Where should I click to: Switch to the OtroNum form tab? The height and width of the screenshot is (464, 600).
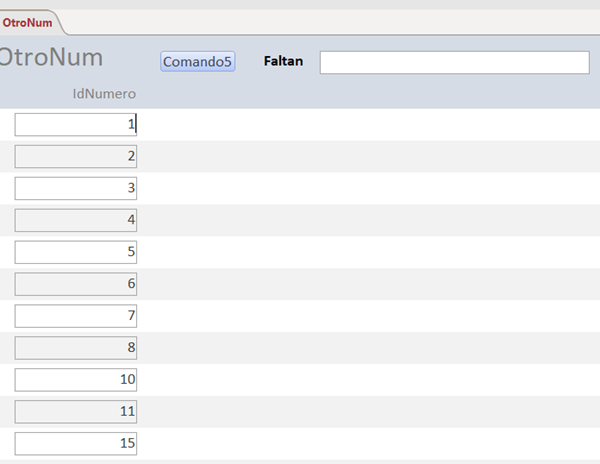28,23
